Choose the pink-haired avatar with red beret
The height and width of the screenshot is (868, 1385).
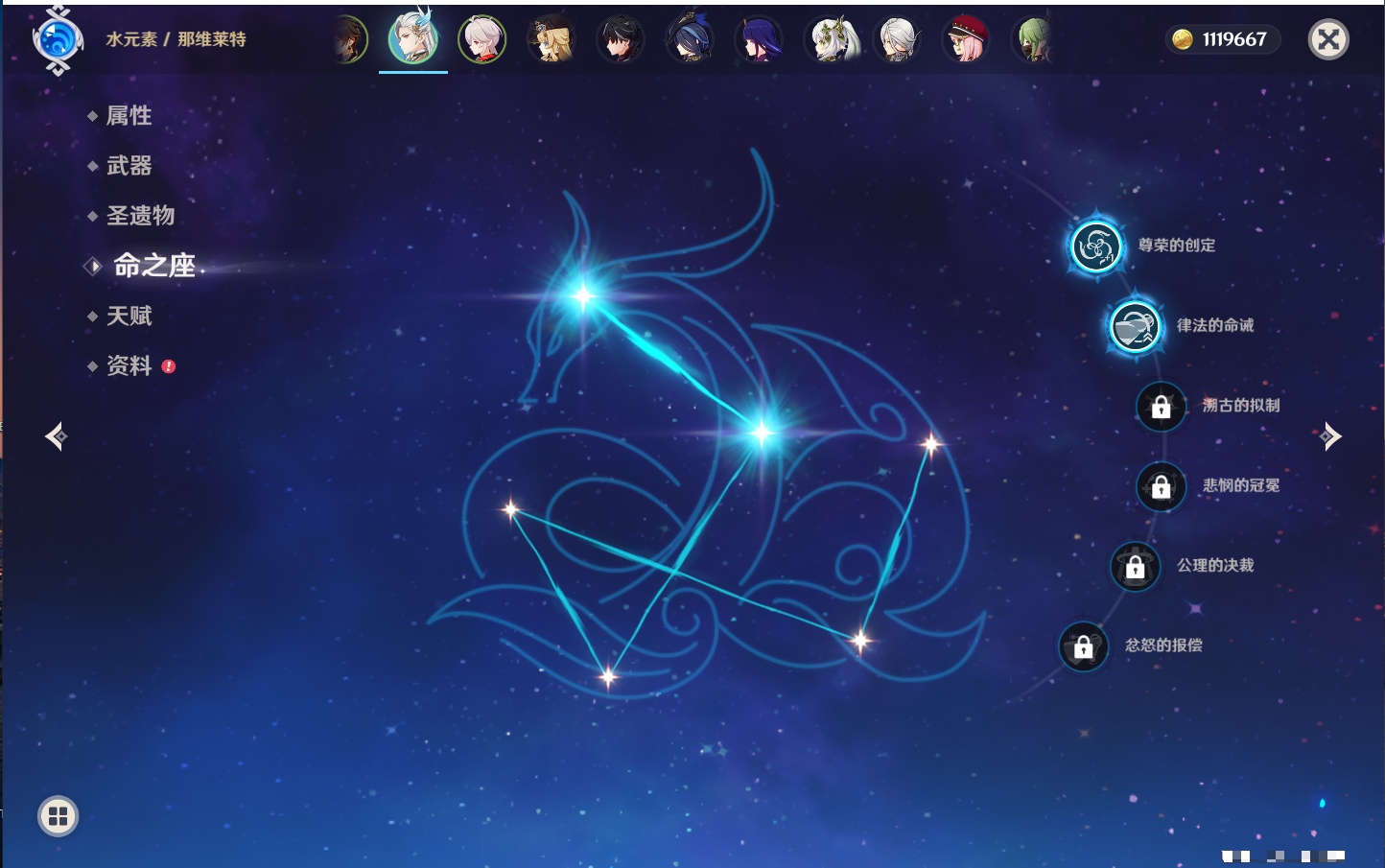click(966, 39)
